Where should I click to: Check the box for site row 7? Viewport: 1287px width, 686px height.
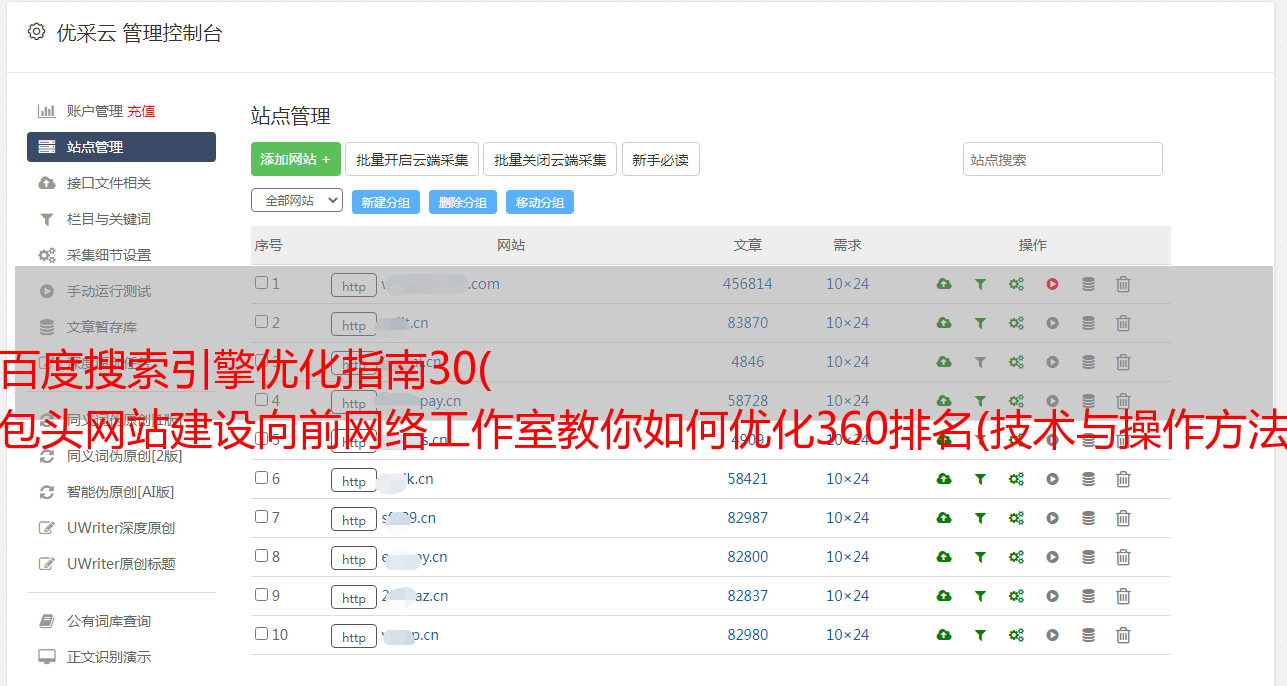tap(261, 517)
